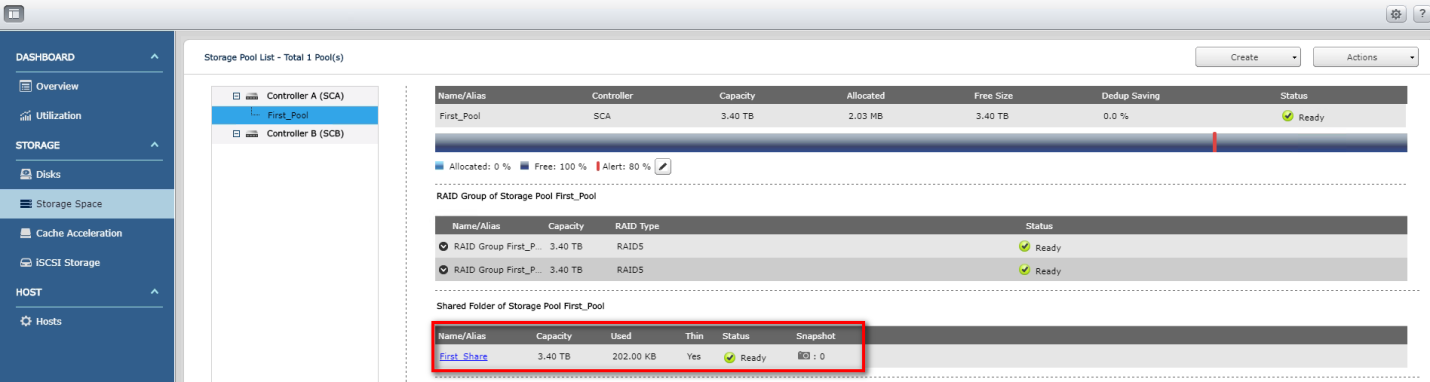Expand the first RAID Group row arrow
Viewport: 1430px width, 382px height.
[x=443, y=247]
